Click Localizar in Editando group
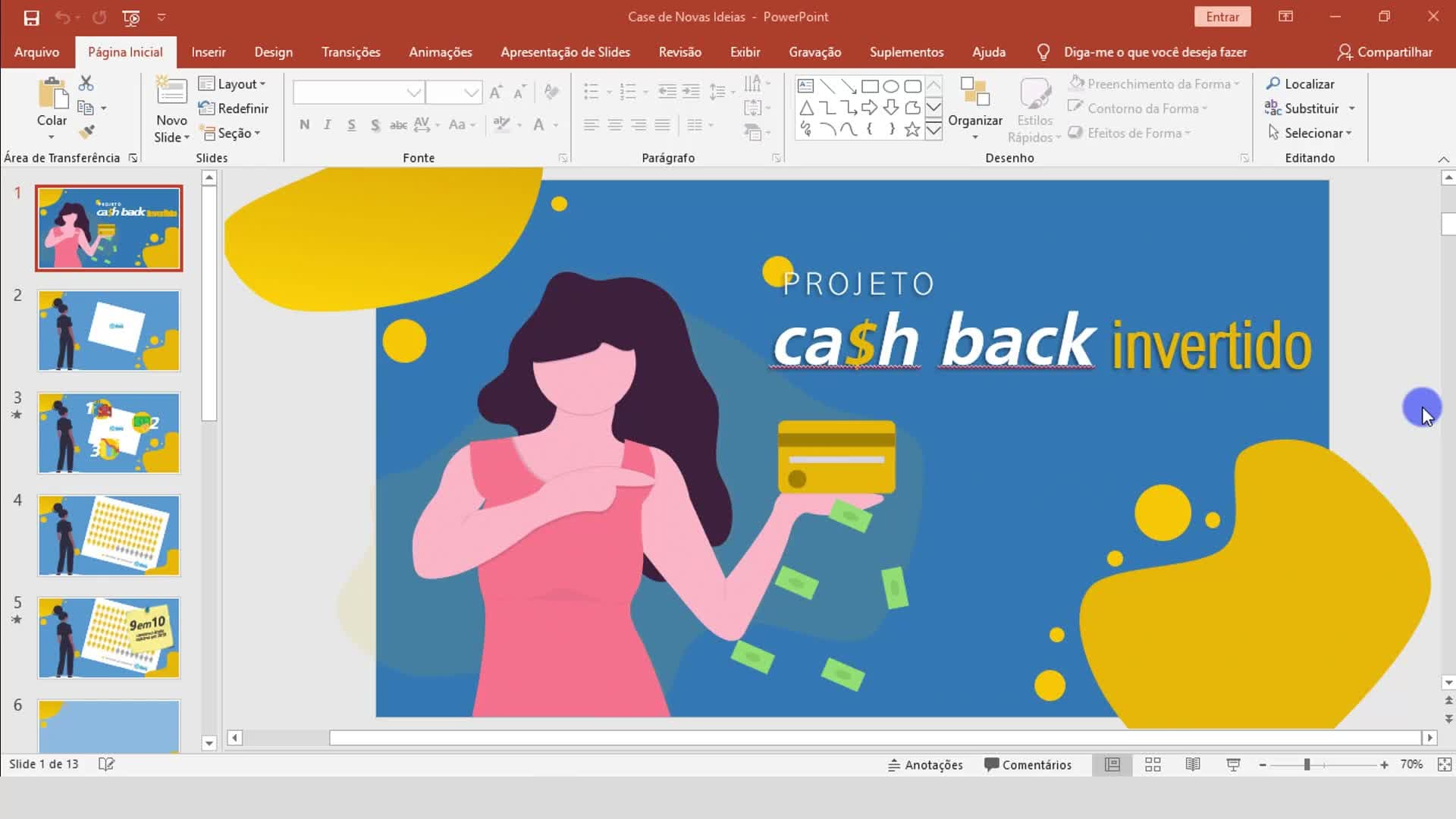This screenshot has height=819, width=1456. tap(1301, 84)
